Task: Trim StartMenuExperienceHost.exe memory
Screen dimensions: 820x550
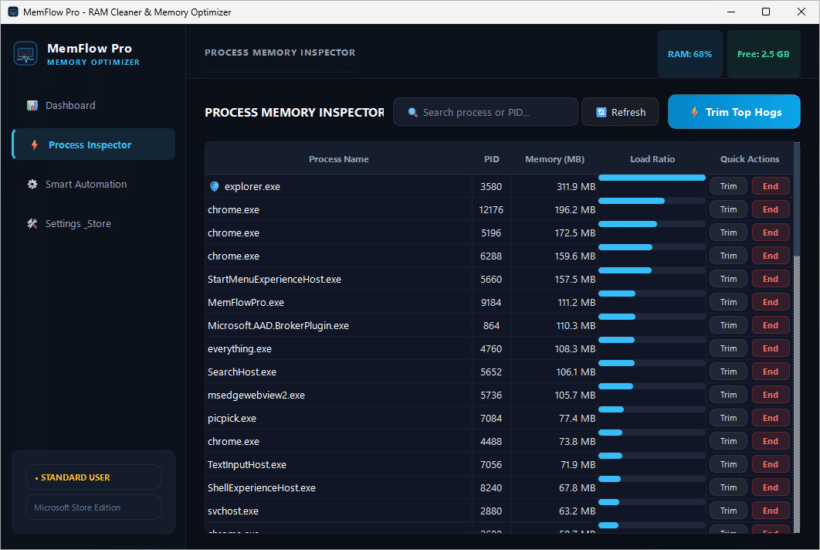Action: 728,279
